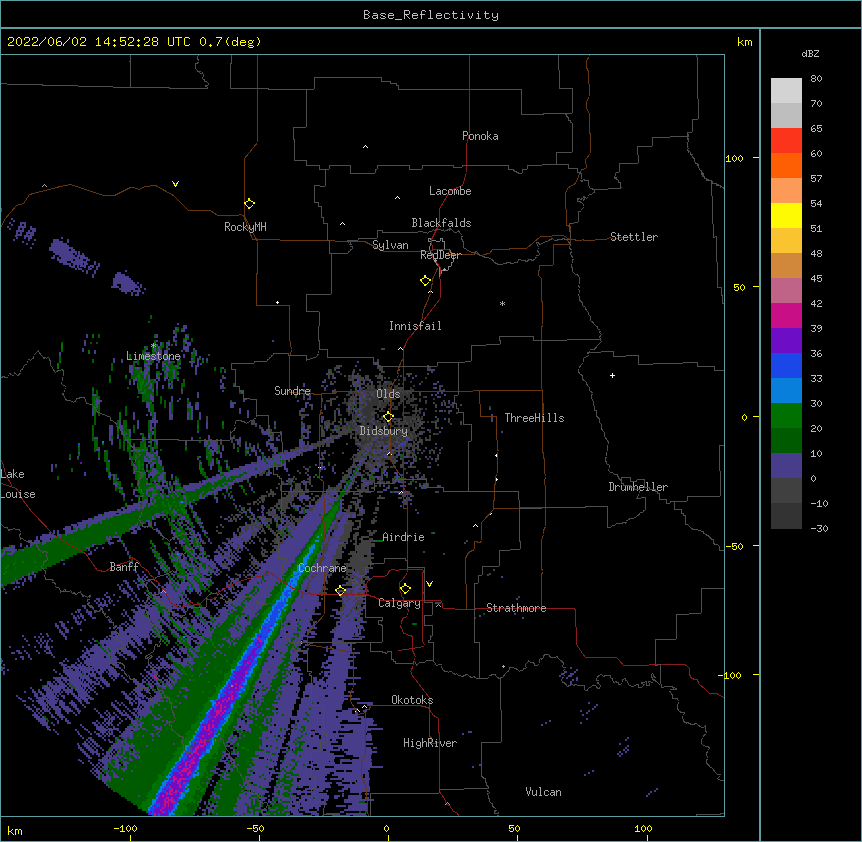The width and height of the screenshot is (862, 842).
Task: Click the Calgary city label
Action: tap(399, 603)
